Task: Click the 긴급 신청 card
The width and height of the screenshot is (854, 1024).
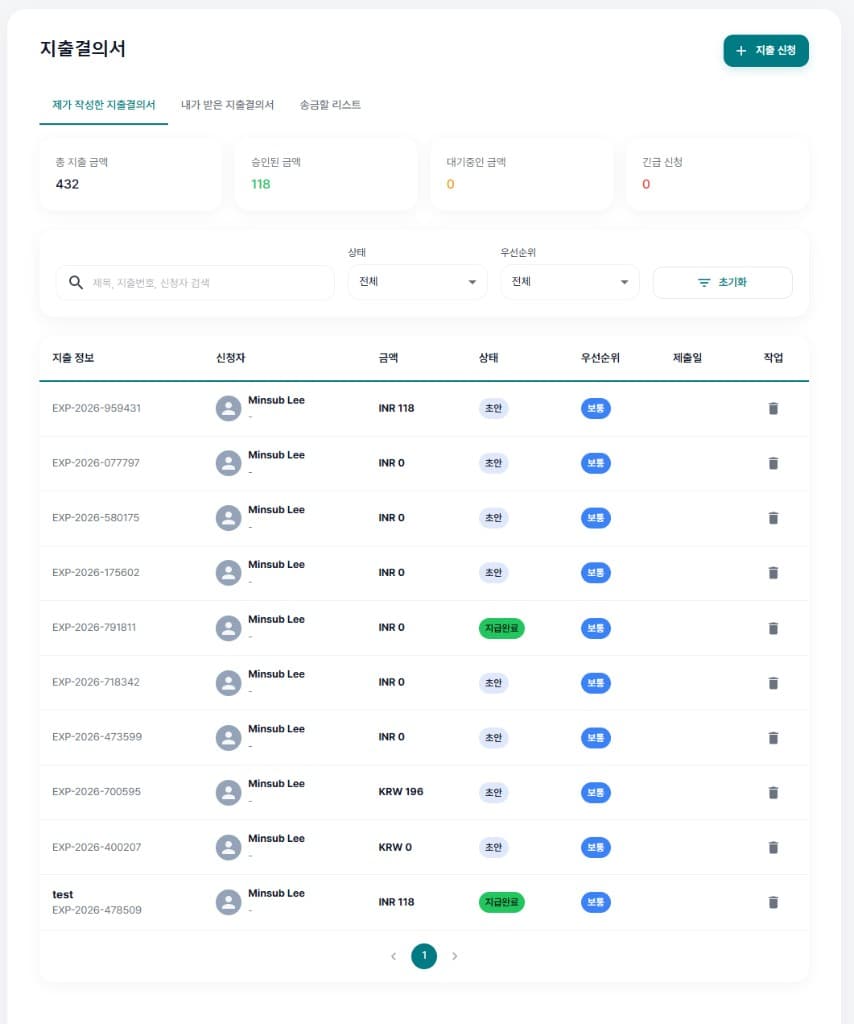Action: [x=717, y=174]
